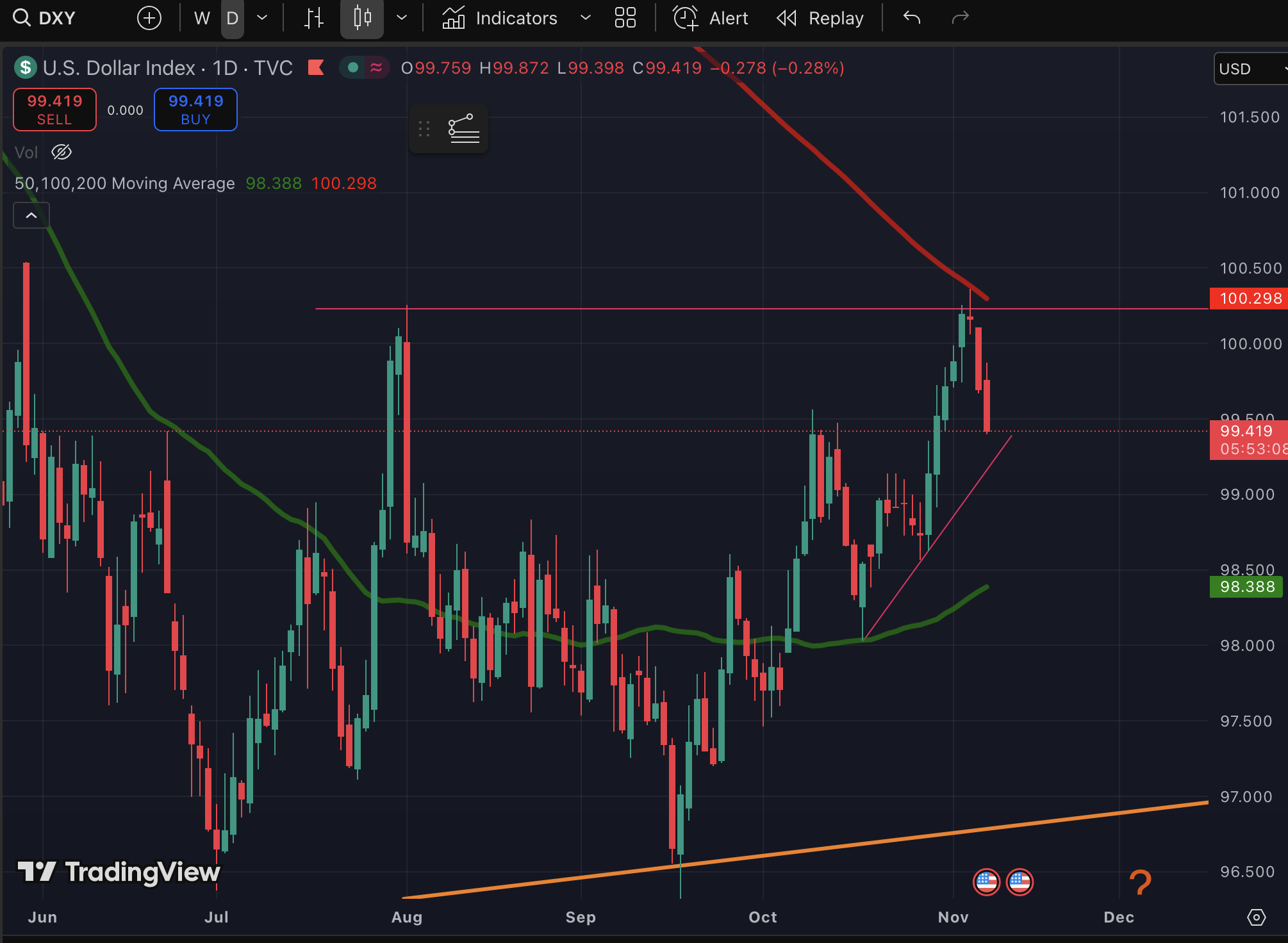The height and width of the screenshot is (943, 1288).
Task: Toggle the green market status indicator
Action: click(x=352, y=67)
